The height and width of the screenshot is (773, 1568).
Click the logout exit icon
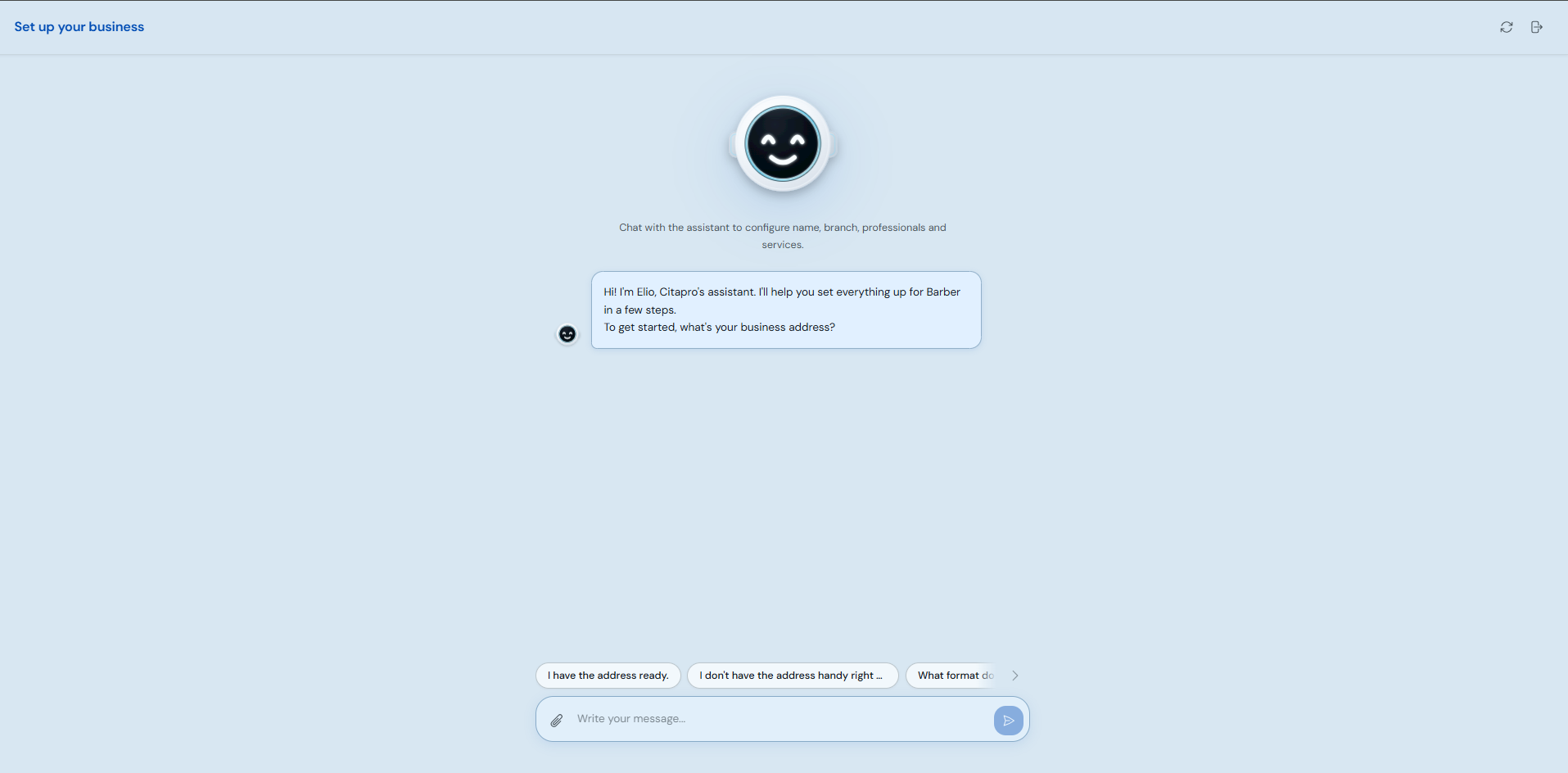click(x=1537, y=27)
